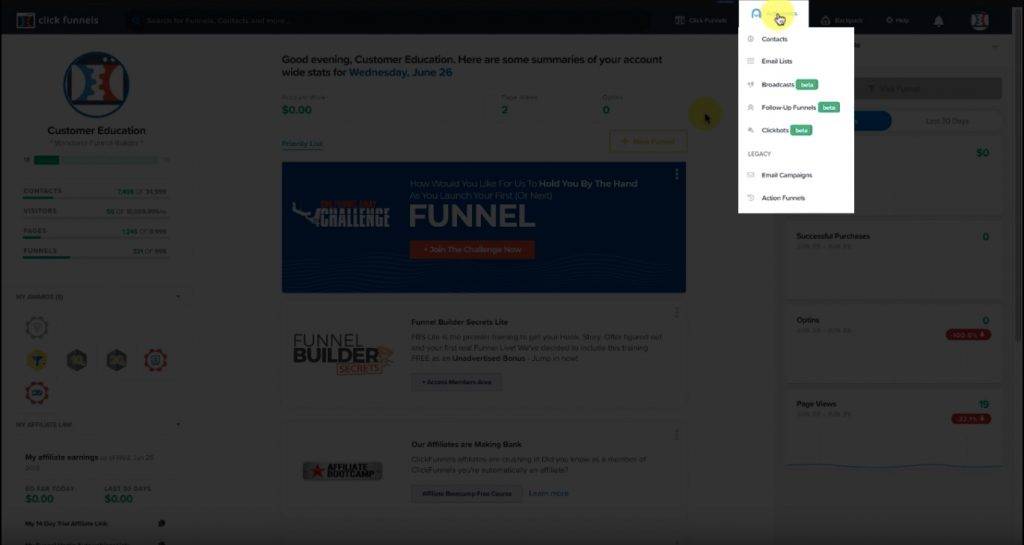1024x545 pixels.
Task: Expand the funnel selector dropdown arrow
Action: 995,47
